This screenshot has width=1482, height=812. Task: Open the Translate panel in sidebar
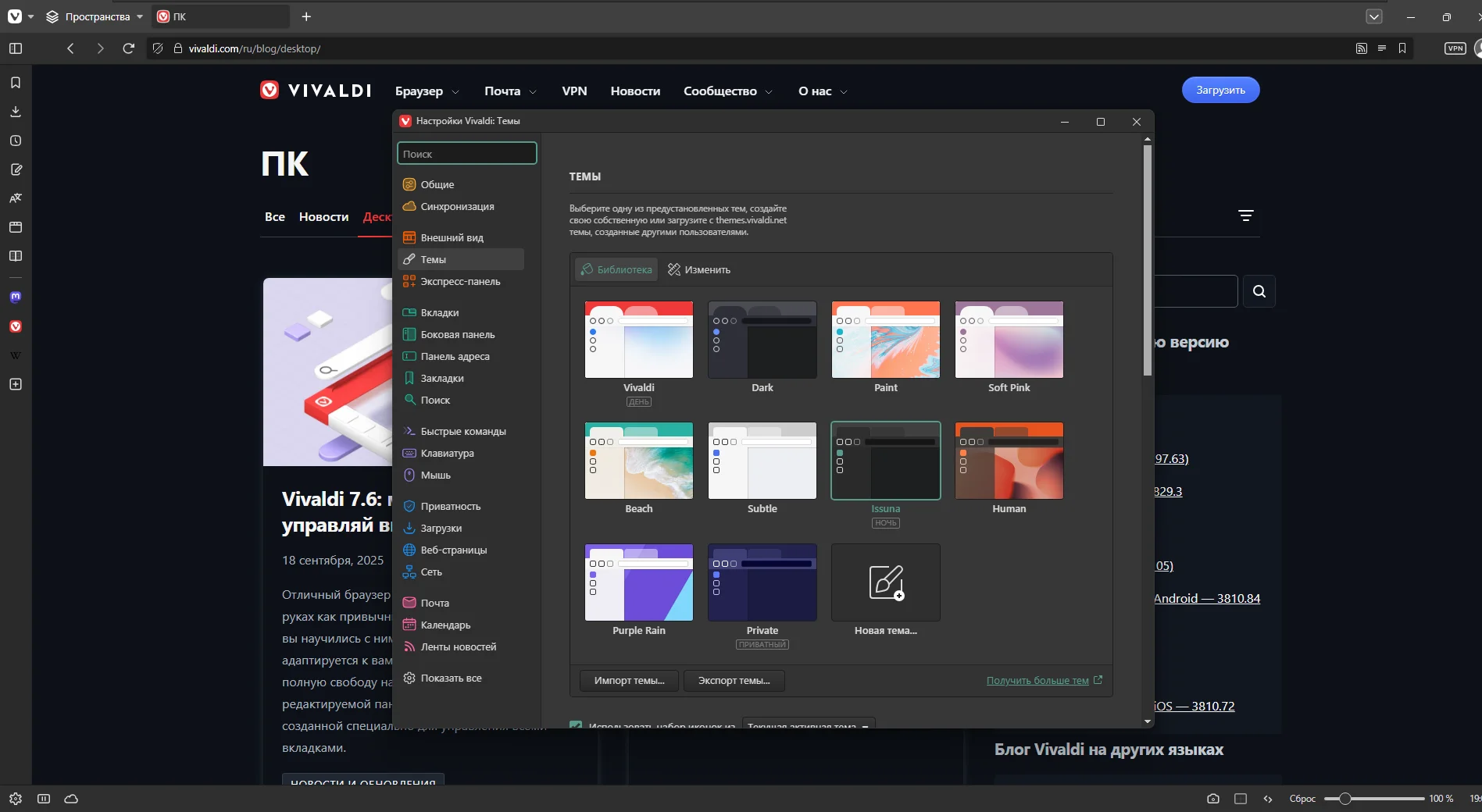point(16,198)
